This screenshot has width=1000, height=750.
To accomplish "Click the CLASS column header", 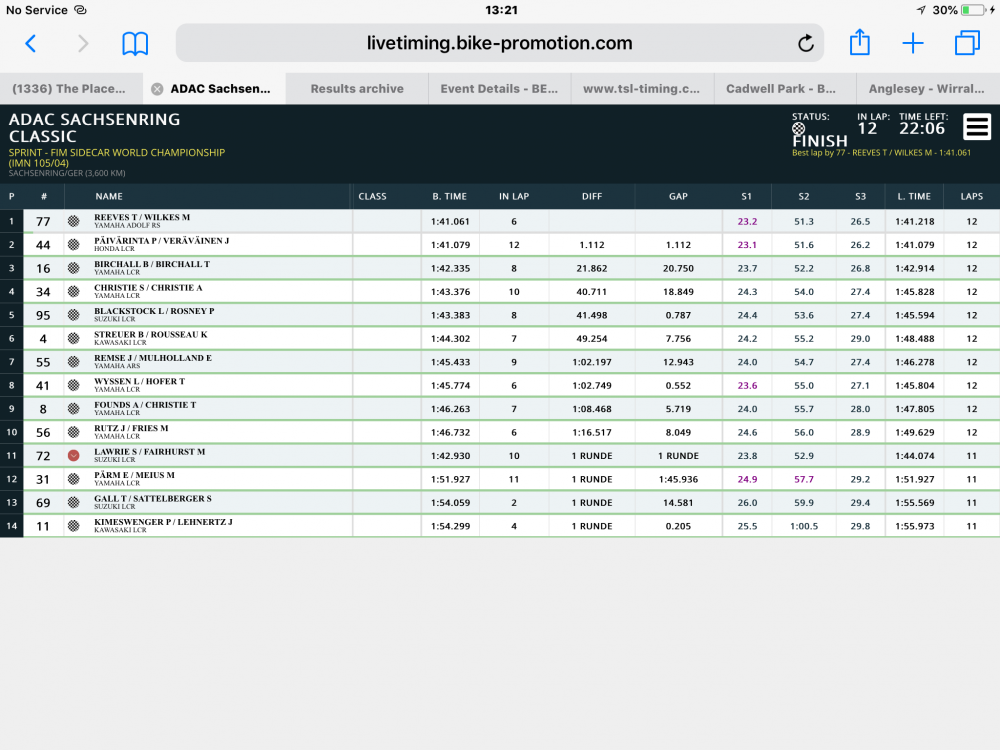I will click(x=372, y=196).
